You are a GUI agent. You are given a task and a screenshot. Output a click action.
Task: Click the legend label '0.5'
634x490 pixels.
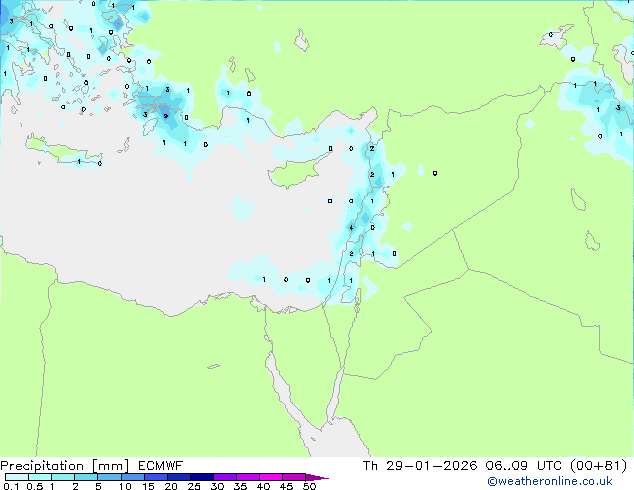coord(34,486)
